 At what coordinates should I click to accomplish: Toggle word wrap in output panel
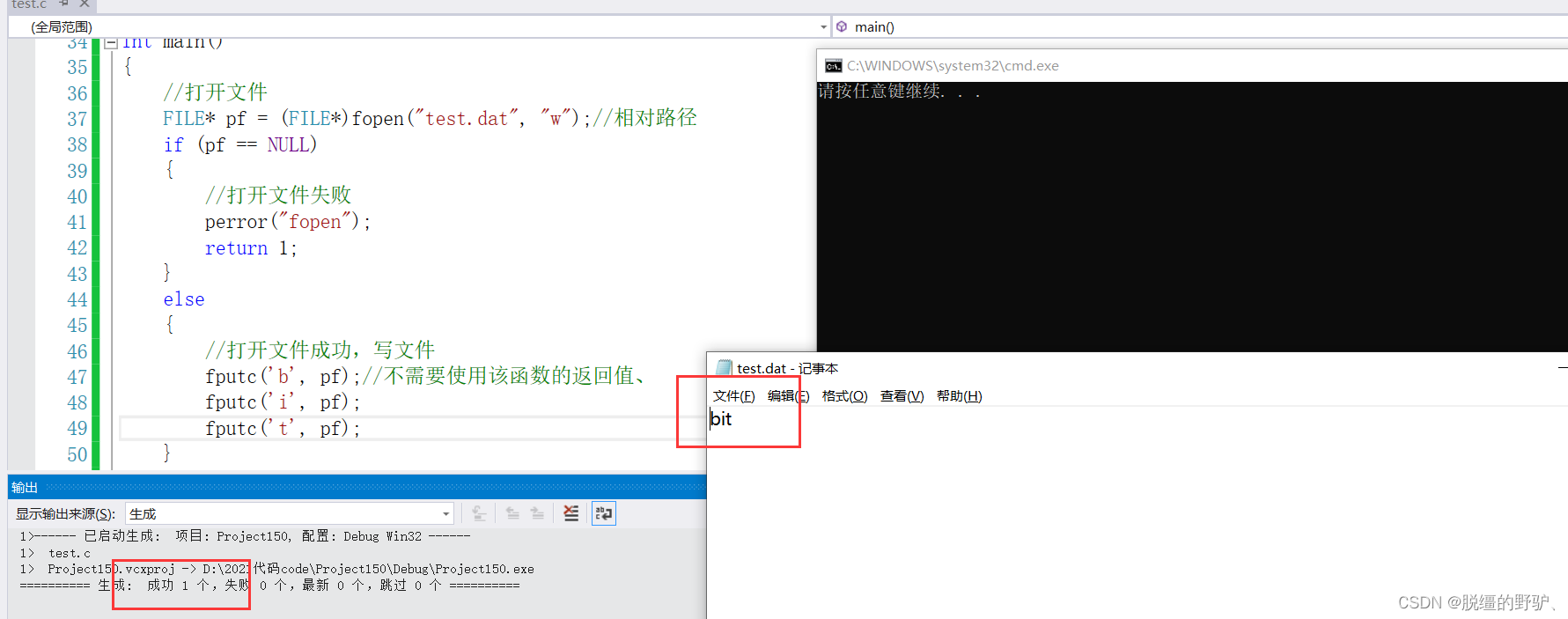click(604, 513)
